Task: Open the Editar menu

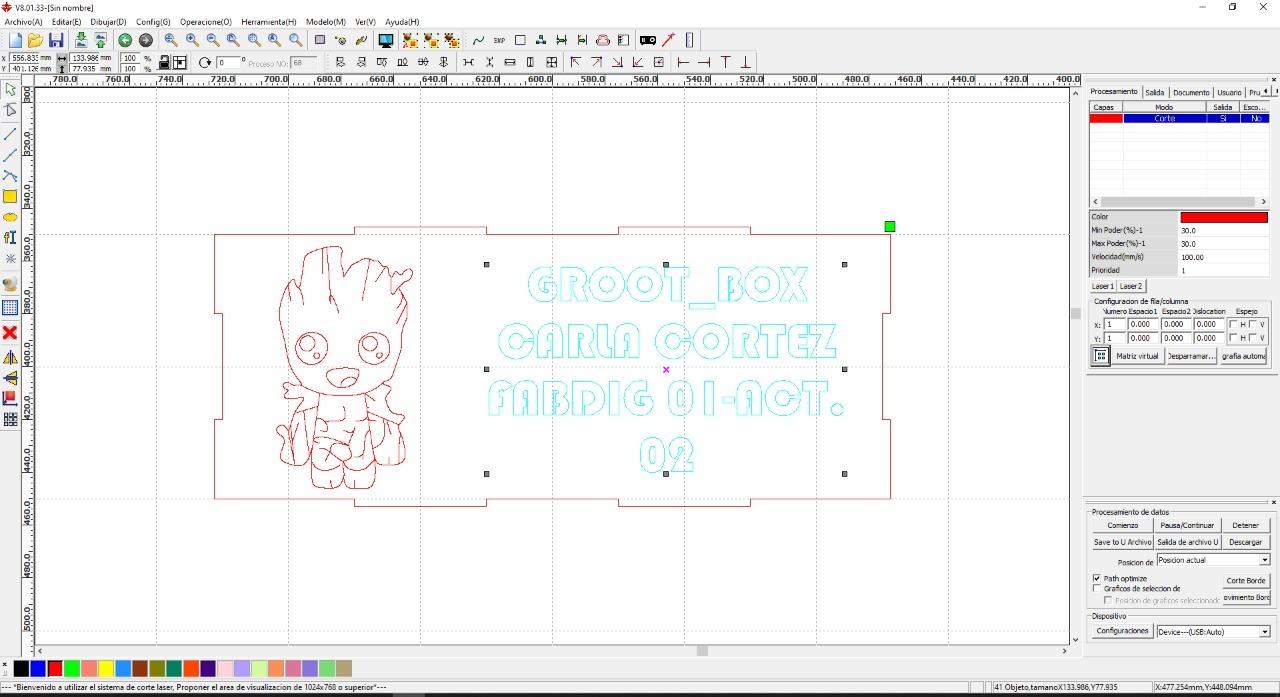Action: click(66, 21)
